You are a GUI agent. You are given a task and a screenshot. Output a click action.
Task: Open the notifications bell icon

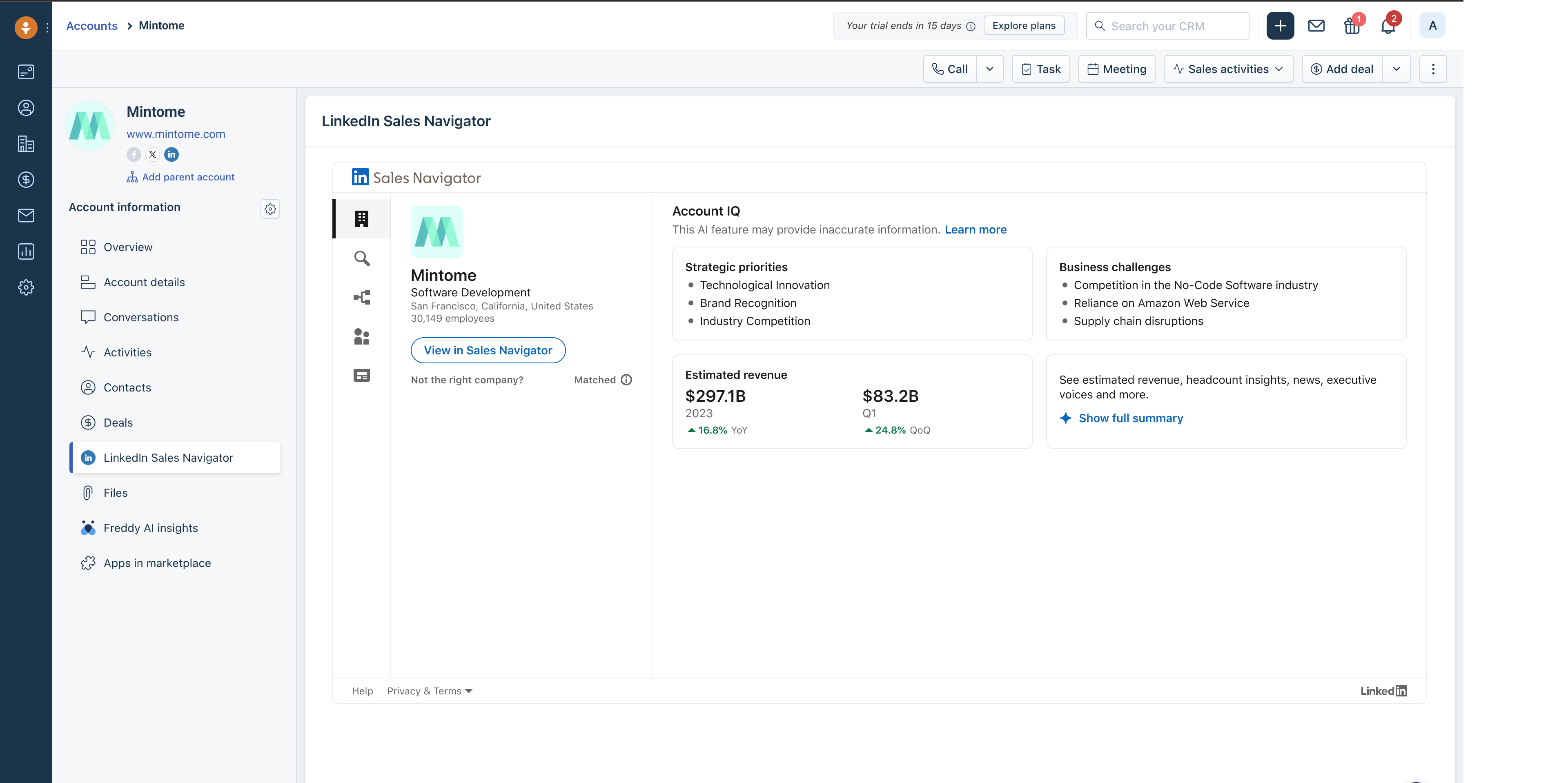[1387, 26]
